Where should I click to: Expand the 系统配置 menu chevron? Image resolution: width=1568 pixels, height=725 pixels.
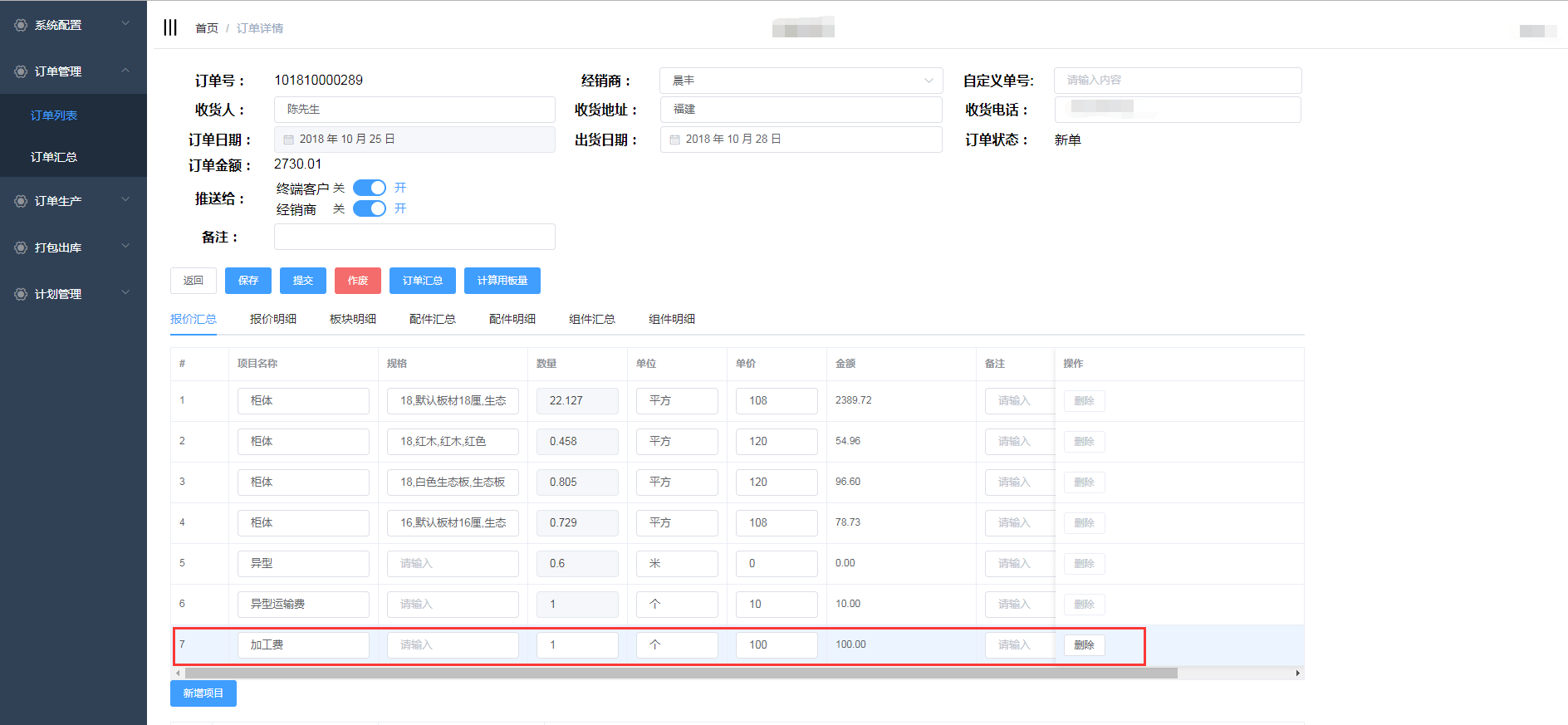tap(125, 24)
